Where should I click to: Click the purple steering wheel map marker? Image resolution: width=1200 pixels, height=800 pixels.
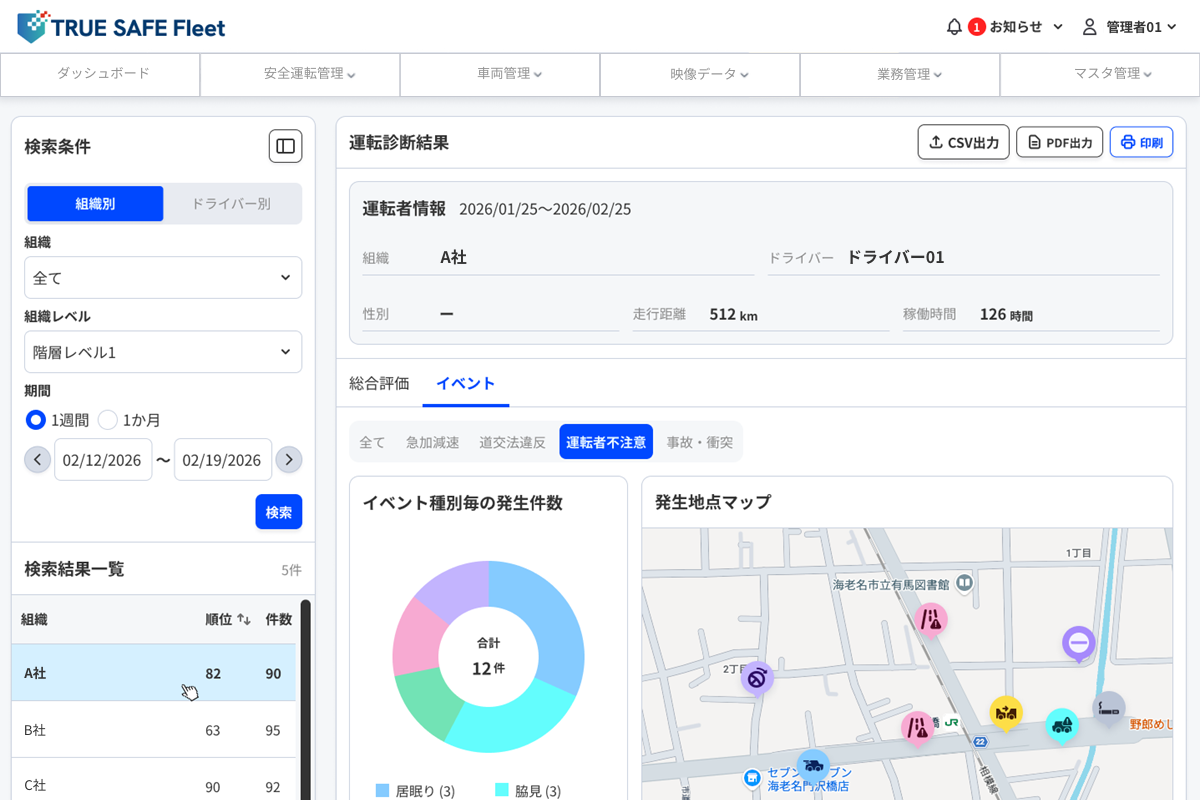coord(758,679)
